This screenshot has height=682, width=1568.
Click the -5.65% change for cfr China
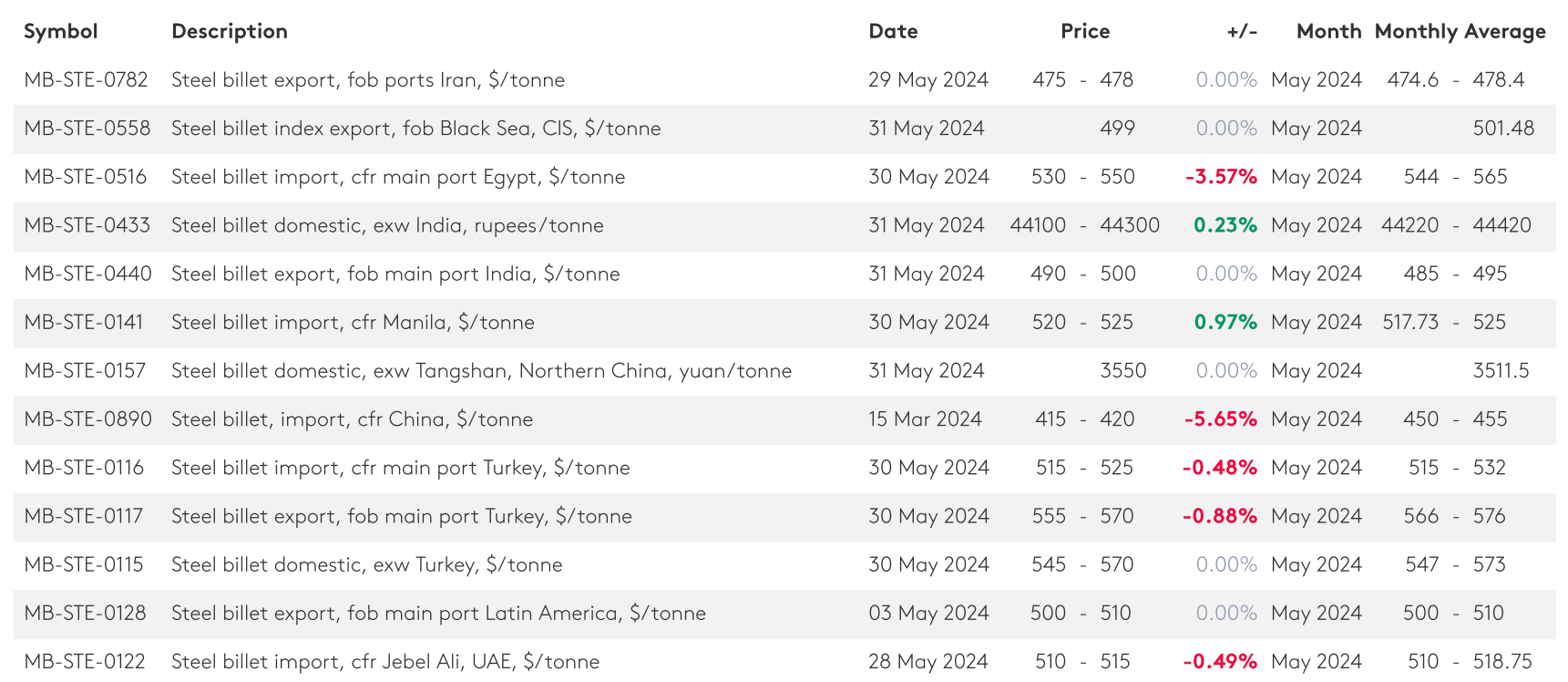click(1220, 419)
